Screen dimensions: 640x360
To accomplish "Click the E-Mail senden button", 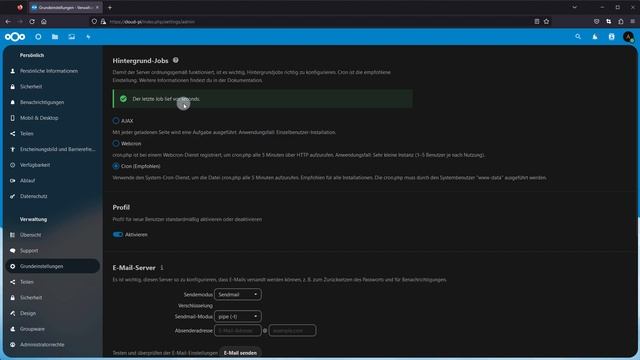I will [240, 353].
